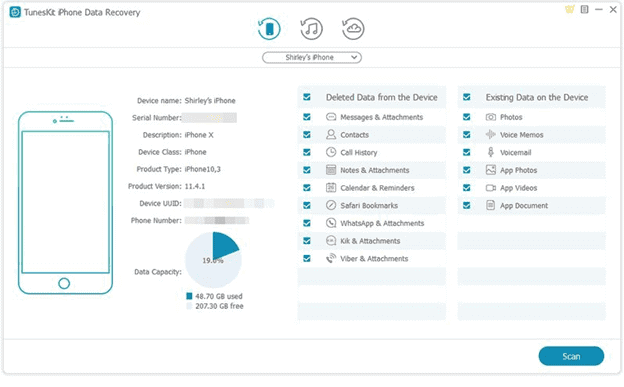
Task: Click the Messages & Attachments speech bubble icon
Action: coord(331,117)
